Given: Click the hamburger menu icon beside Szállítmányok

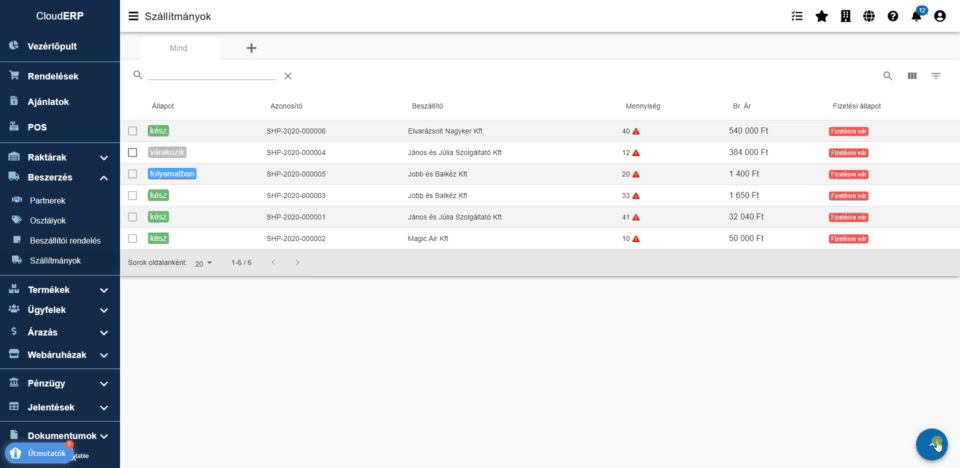Looking at the screenshot, I should coord(134,16).
